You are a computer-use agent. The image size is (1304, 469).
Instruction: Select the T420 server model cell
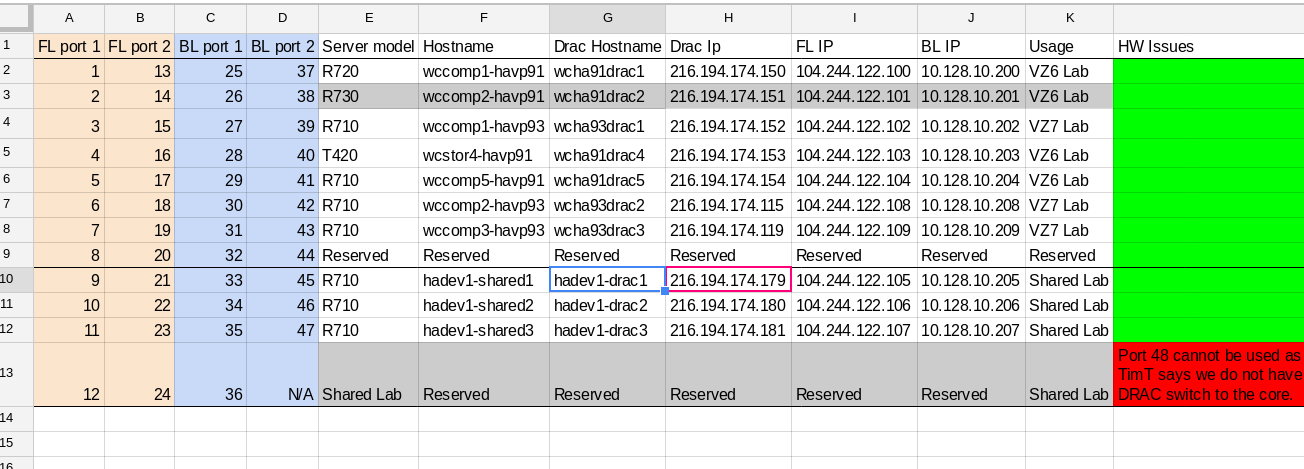coord(367,155)
